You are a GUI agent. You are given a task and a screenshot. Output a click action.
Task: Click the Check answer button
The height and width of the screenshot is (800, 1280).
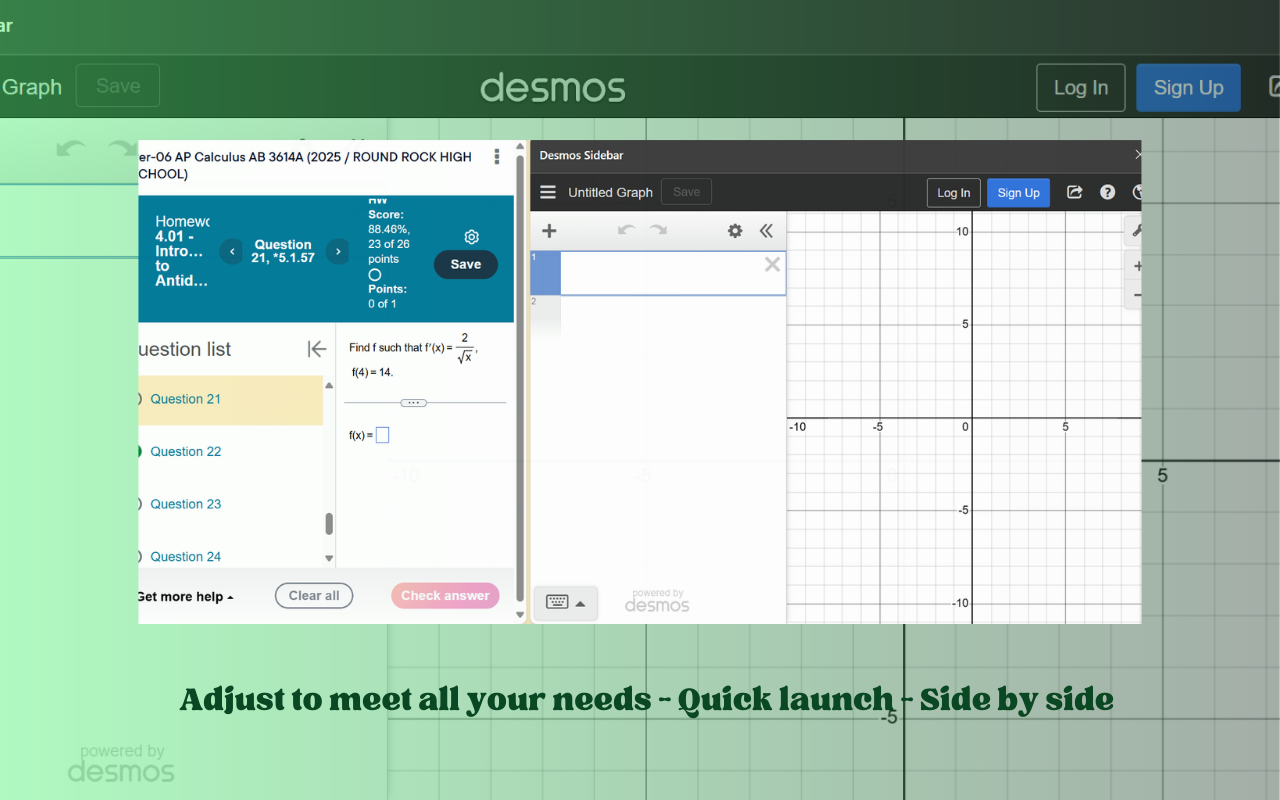point(445,595)
